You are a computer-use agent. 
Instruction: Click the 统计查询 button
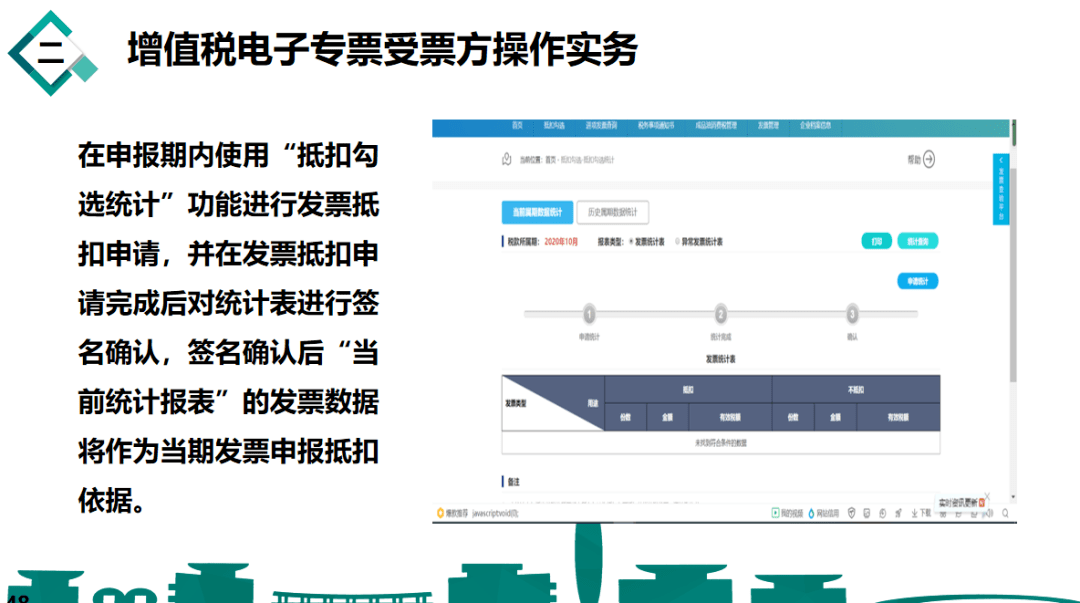point(917,242)
